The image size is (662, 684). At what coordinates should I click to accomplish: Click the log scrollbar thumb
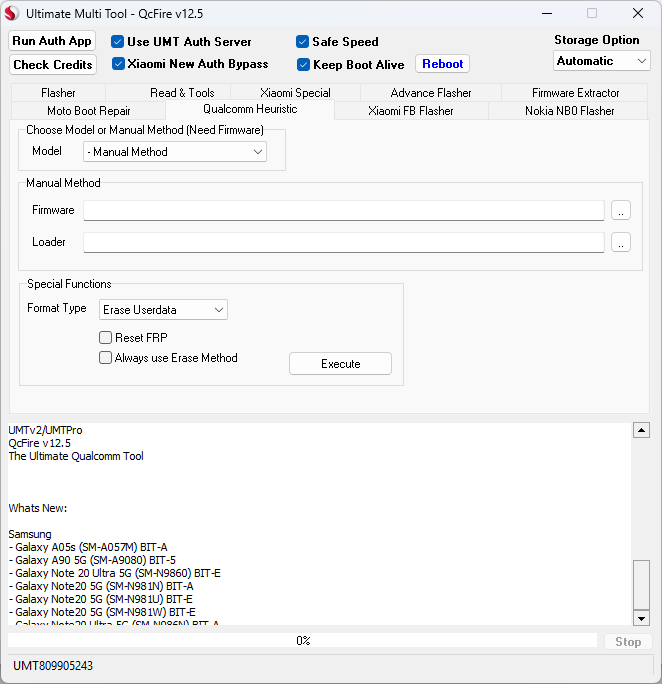[x=641, y=585]
